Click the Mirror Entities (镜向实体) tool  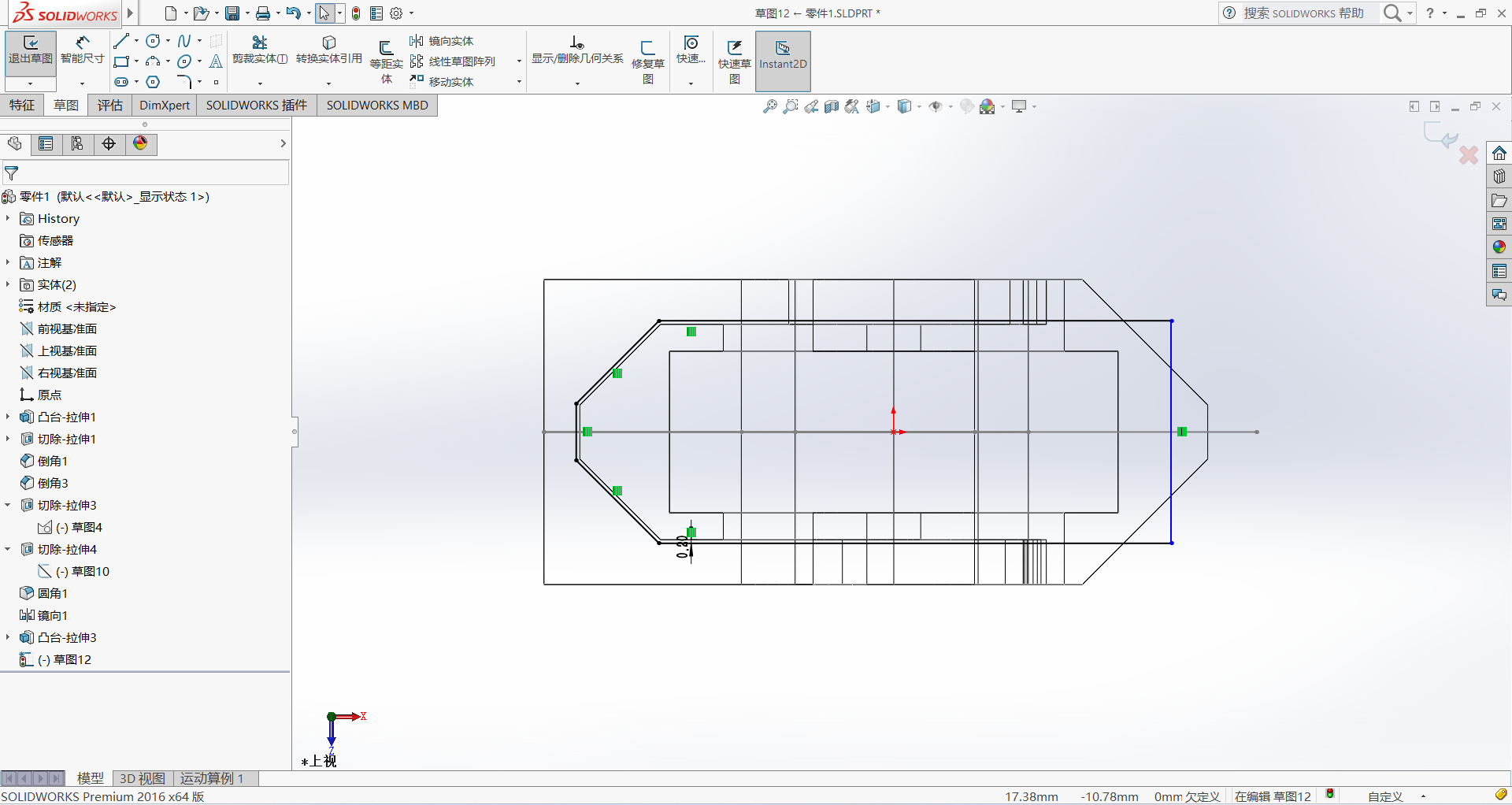click(442, 41)
